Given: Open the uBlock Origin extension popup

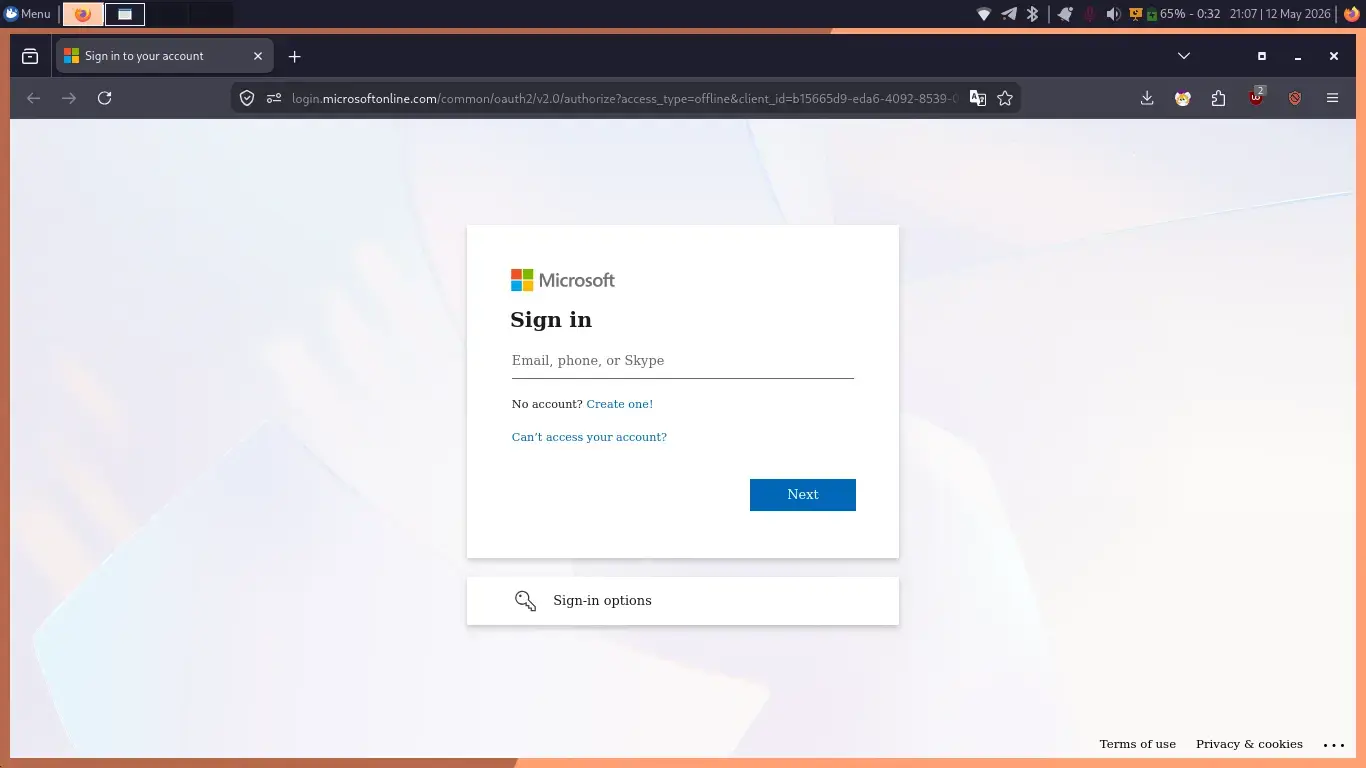Looking at the screenshot, I should click(1256, 97).
